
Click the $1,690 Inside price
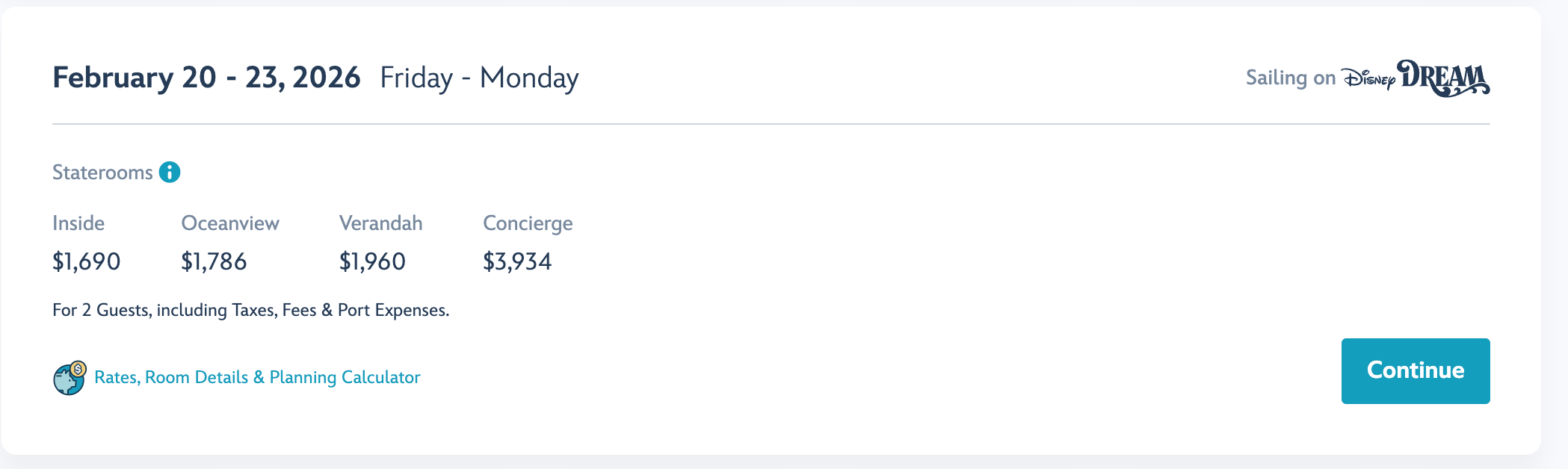(86, 261)
